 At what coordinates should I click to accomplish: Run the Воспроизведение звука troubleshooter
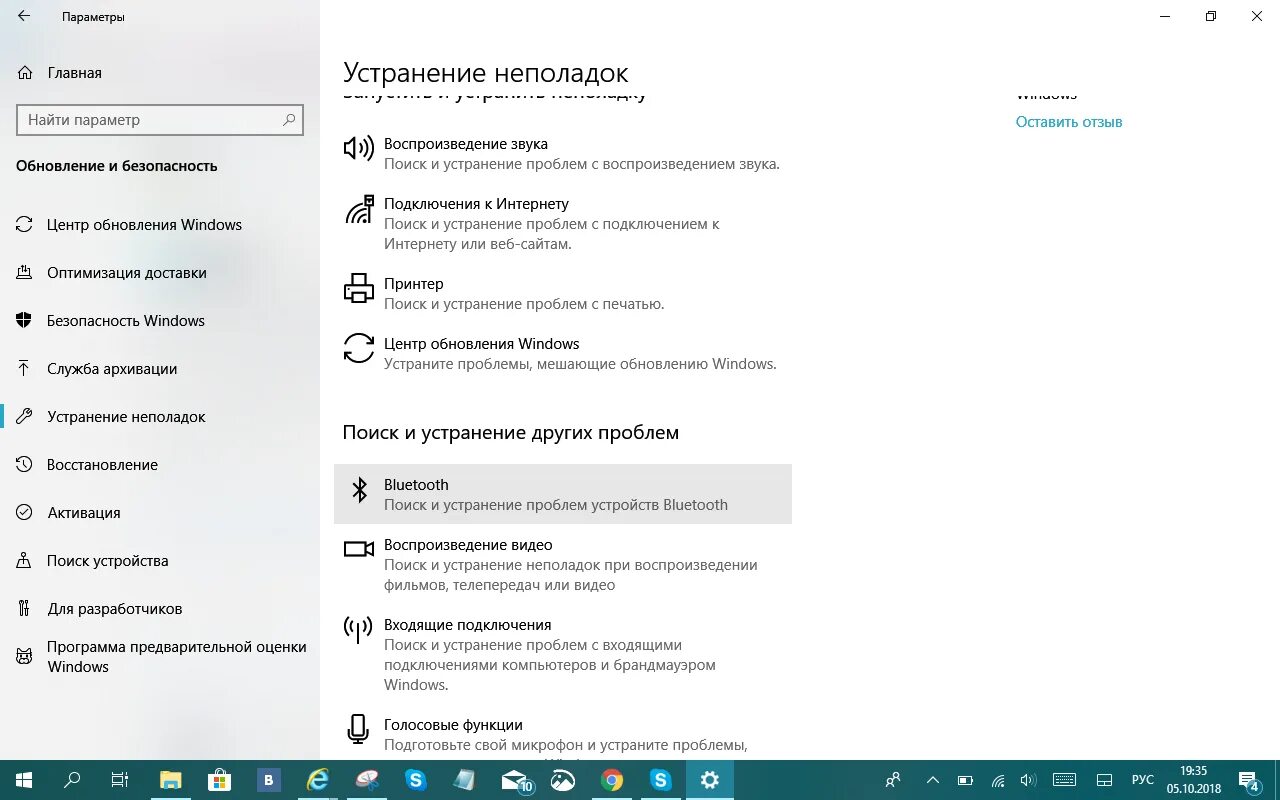pyautogui.click(x=562, y=153)
